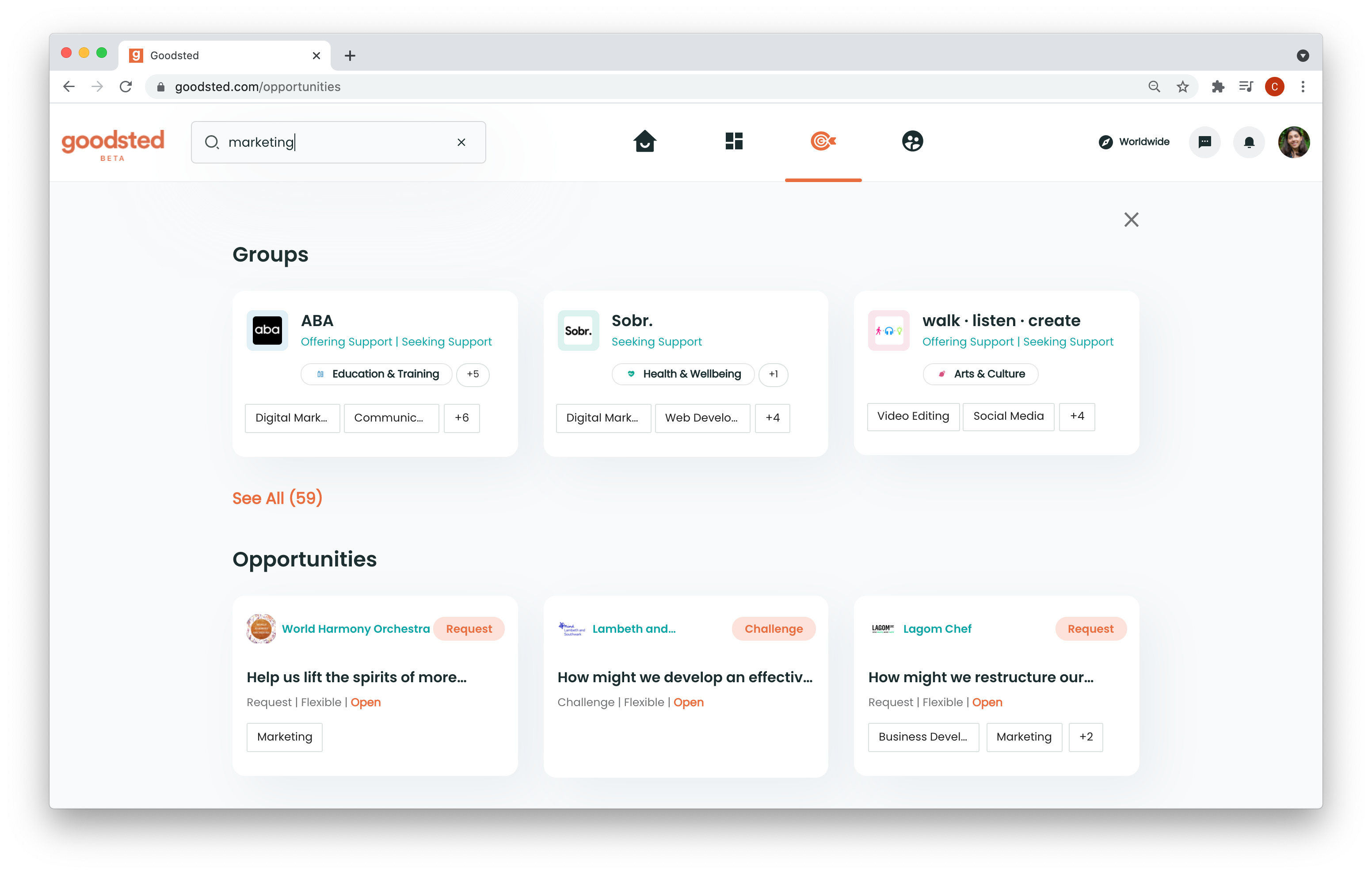Select ABA Digital Mark... skill tag
This screenshot has height=874, width=1372.
click(x=292, y=418)
